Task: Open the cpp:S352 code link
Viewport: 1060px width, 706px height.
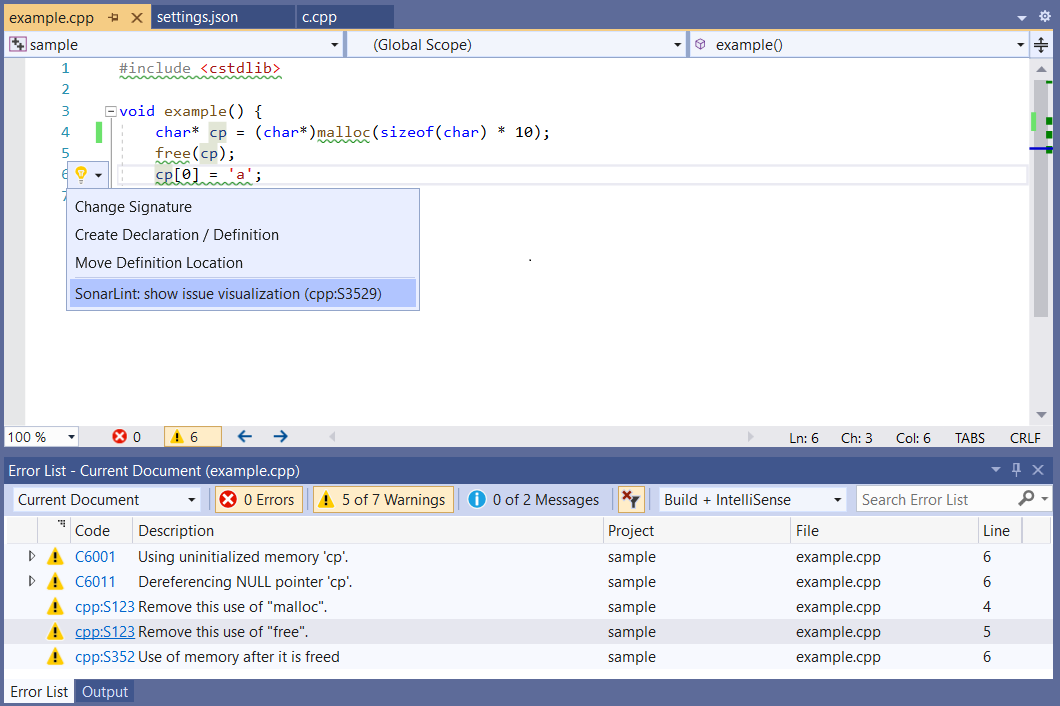Action: 105,657
